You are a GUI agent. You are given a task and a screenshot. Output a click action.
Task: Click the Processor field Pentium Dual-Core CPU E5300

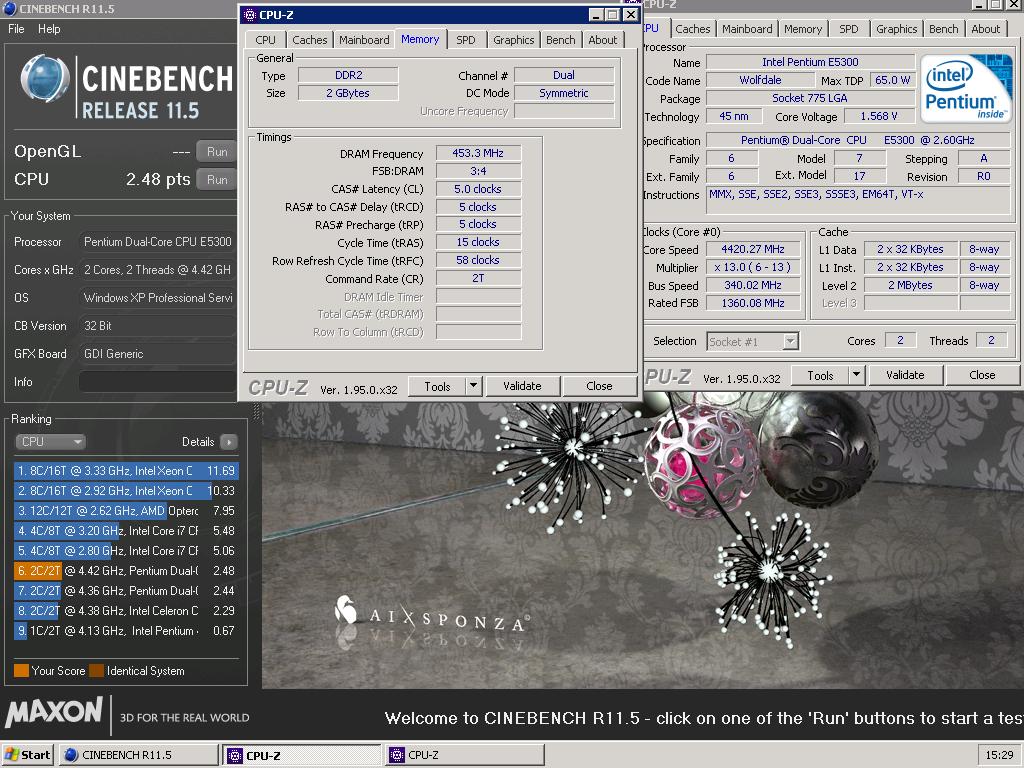pos(157,242)
